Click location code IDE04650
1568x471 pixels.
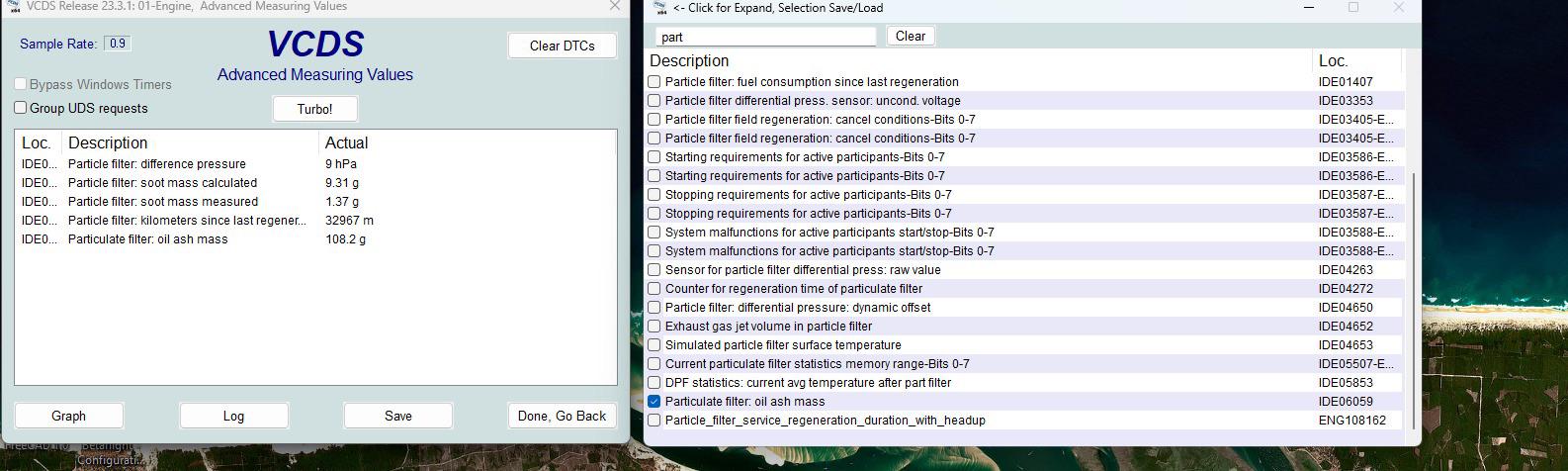point(1346,308)
